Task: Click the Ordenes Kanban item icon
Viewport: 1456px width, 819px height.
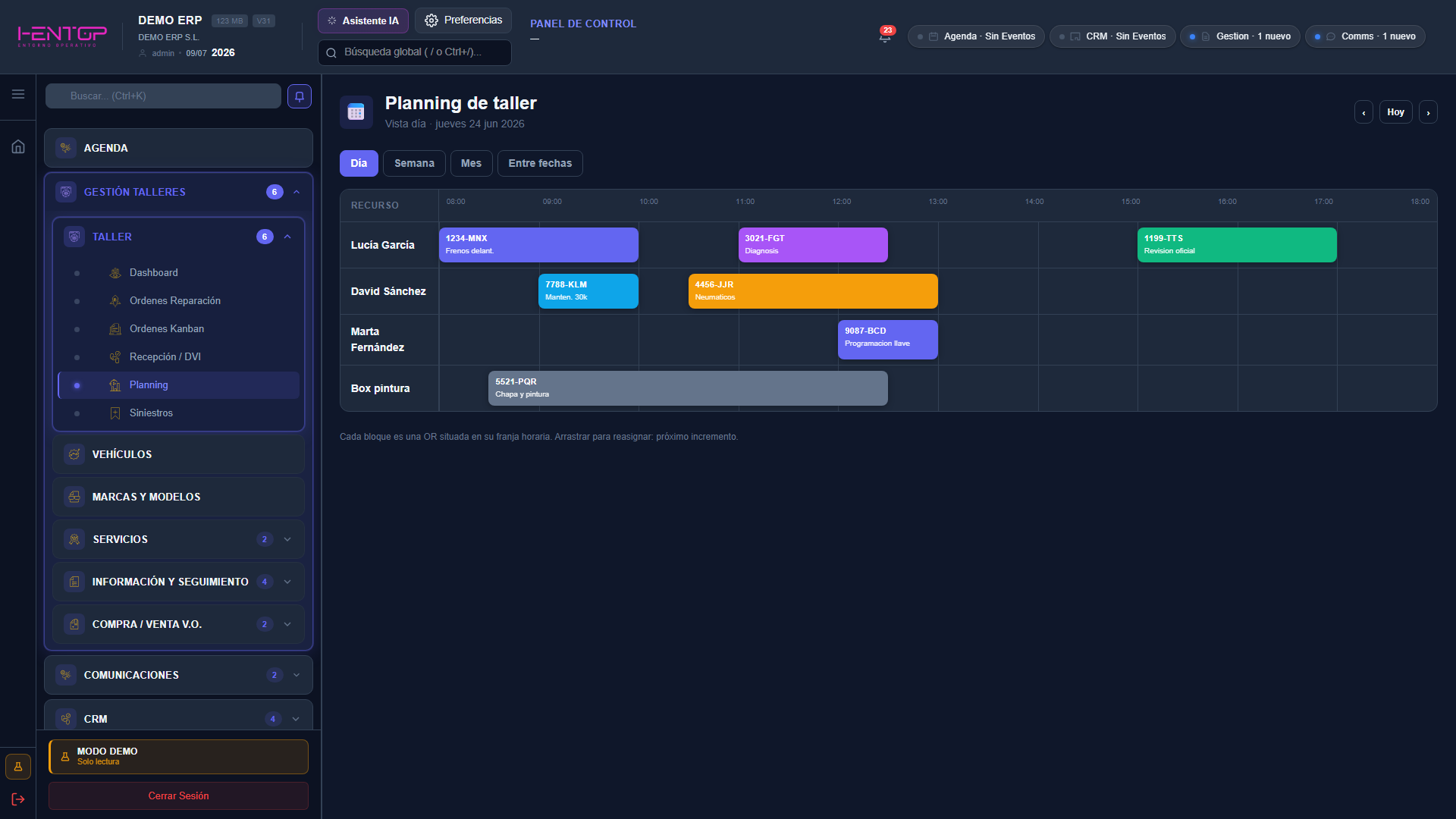Action: pyautogui.click(x=115, y=329)
